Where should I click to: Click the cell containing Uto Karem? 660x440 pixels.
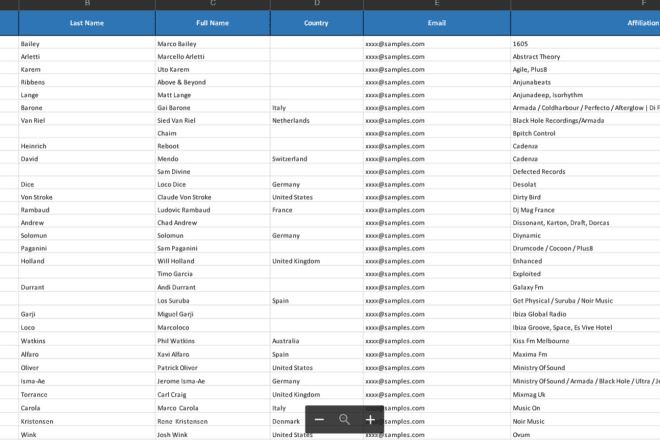click(213, 69)
